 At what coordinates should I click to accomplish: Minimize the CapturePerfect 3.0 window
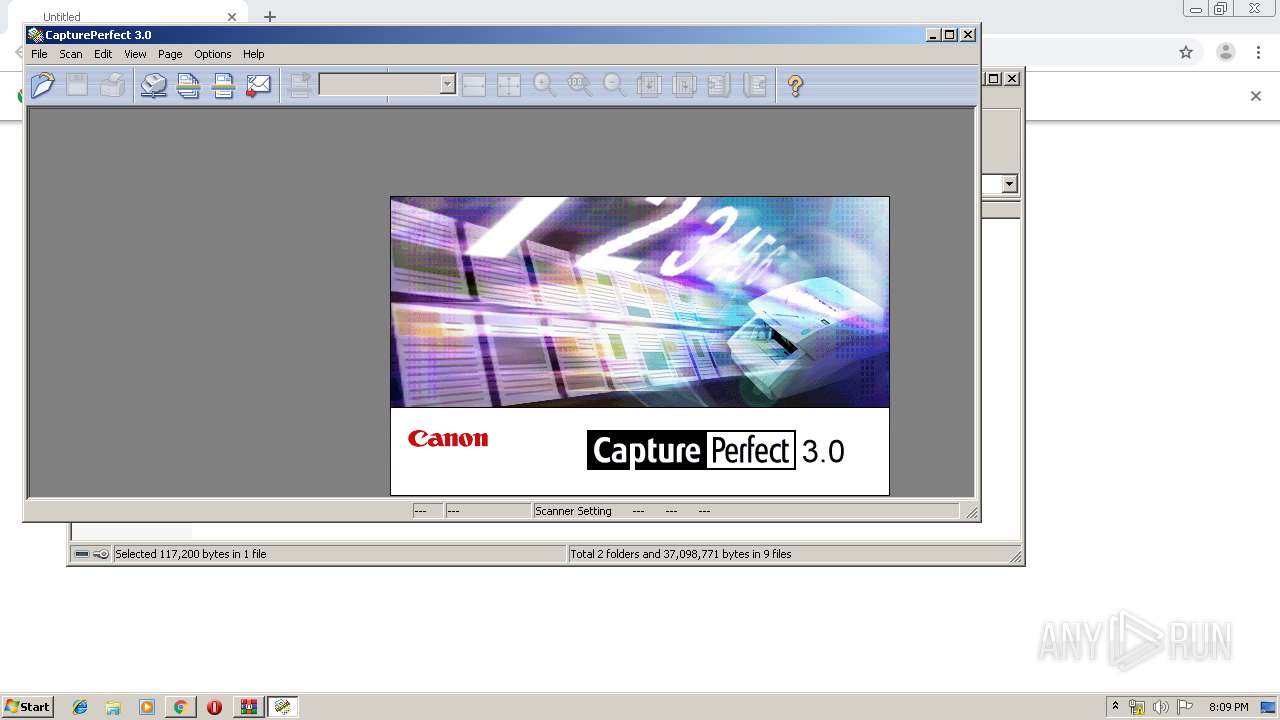933,35
